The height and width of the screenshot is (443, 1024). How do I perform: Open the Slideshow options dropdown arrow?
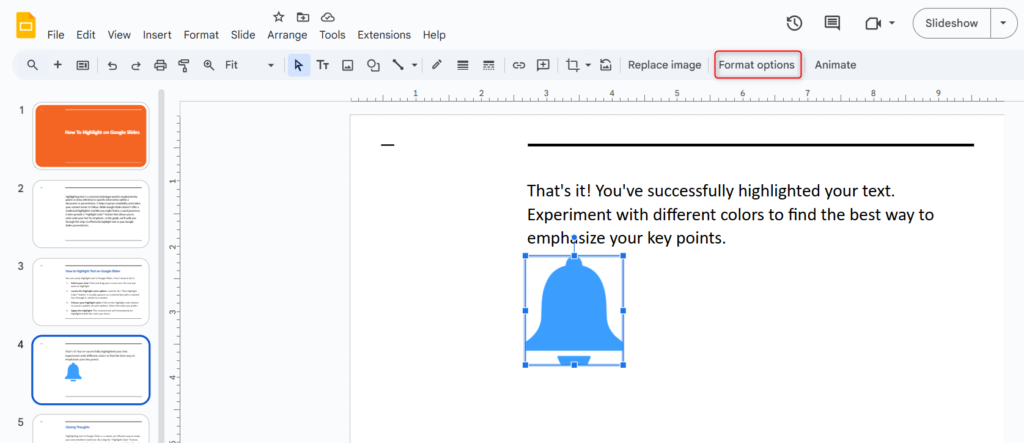1003,23
